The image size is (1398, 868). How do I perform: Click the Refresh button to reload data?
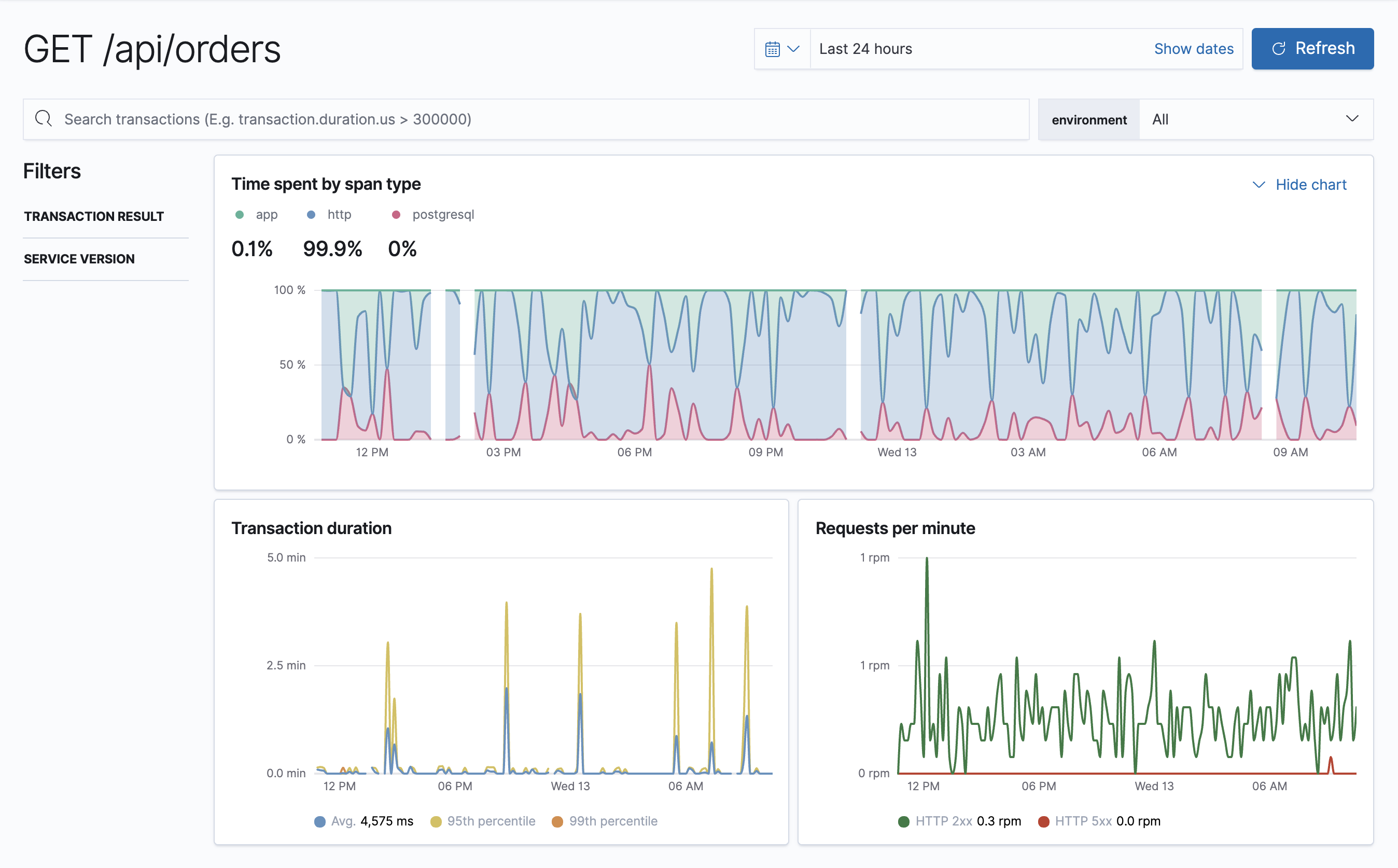(x=1313, y=48)
